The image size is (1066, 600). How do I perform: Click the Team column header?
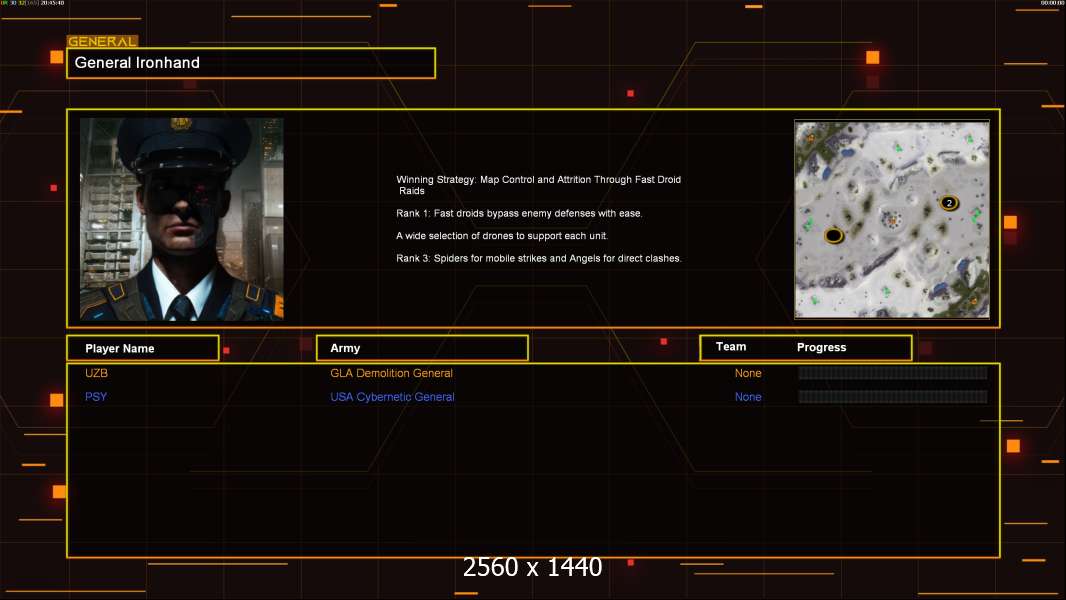coord(731,347)
